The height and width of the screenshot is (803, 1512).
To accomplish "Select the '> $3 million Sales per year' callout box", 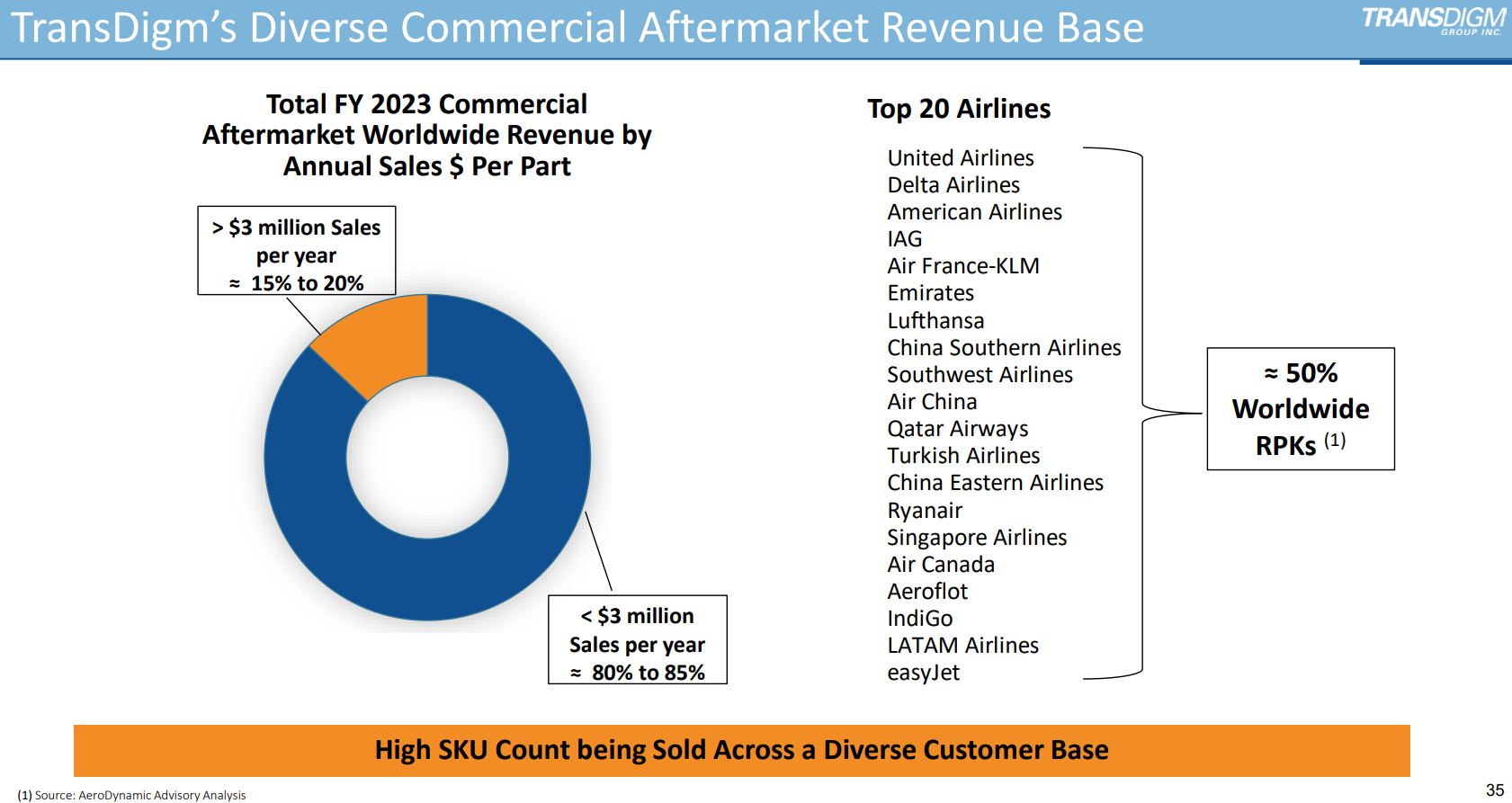I will click(x=297, y=251).
